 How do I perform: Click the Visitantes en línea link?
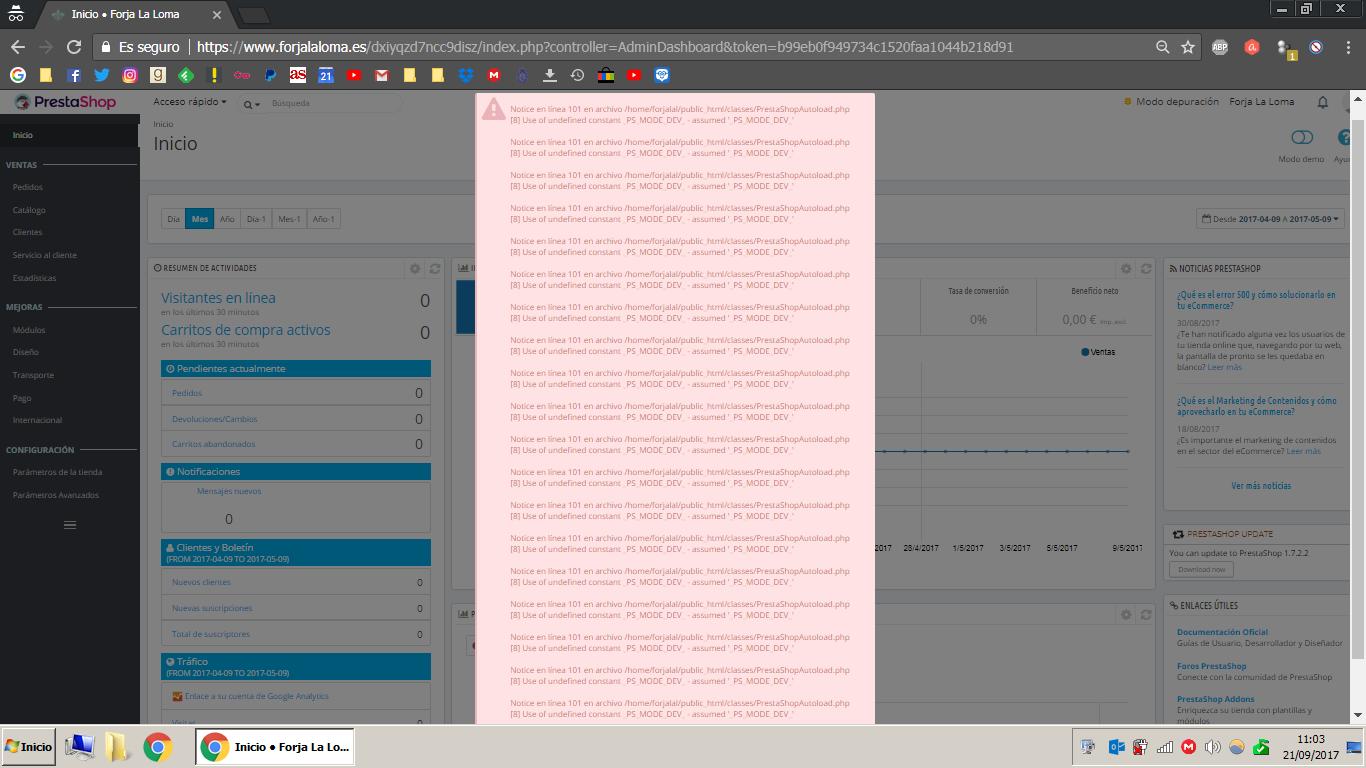218,298
